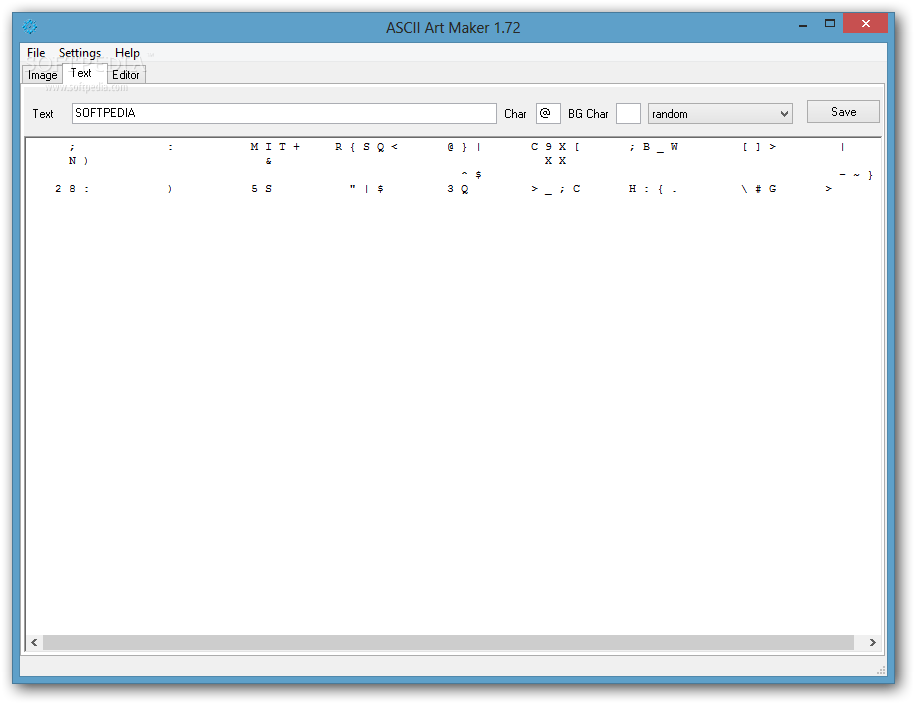Screen dimensions: 915x704
Task: Click the horizontal scrollbar thumb
Action: point(448,642)
